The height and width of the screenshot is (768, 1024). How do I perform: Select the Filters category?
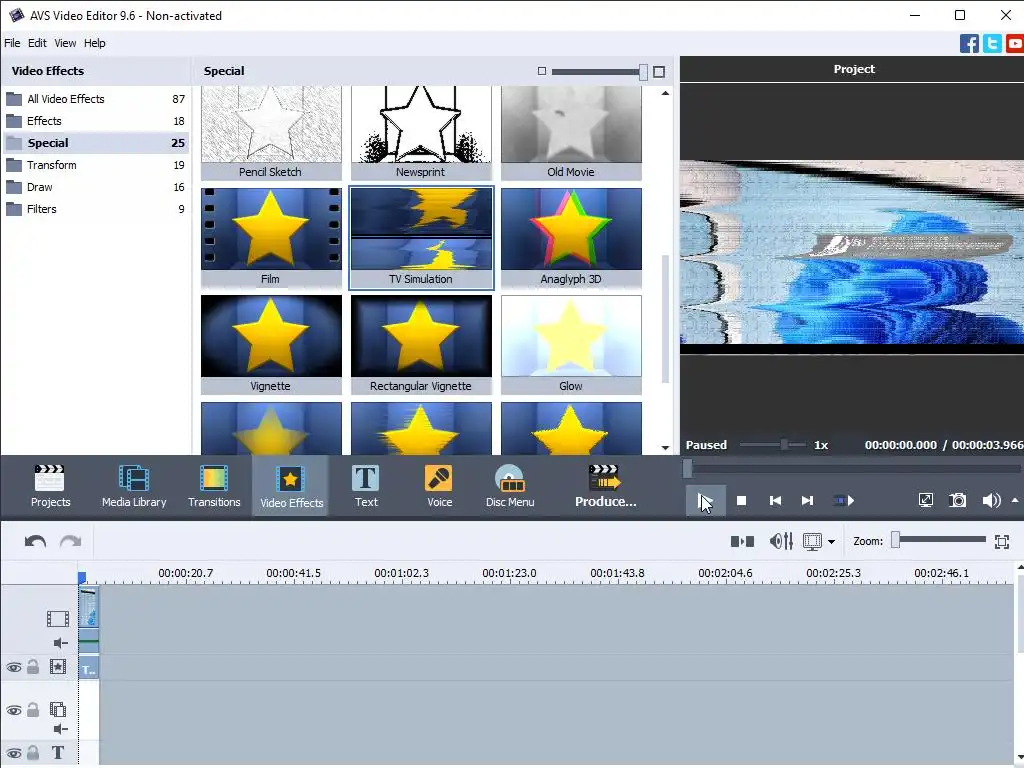pyautogui.click(x=95, y=209)
